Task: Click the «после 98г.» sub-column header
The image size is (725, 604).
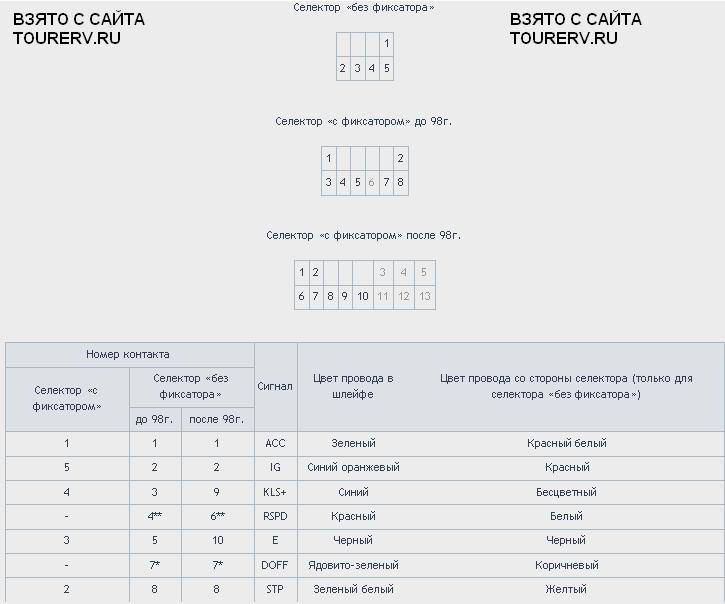Action: [x=216, y=419]
